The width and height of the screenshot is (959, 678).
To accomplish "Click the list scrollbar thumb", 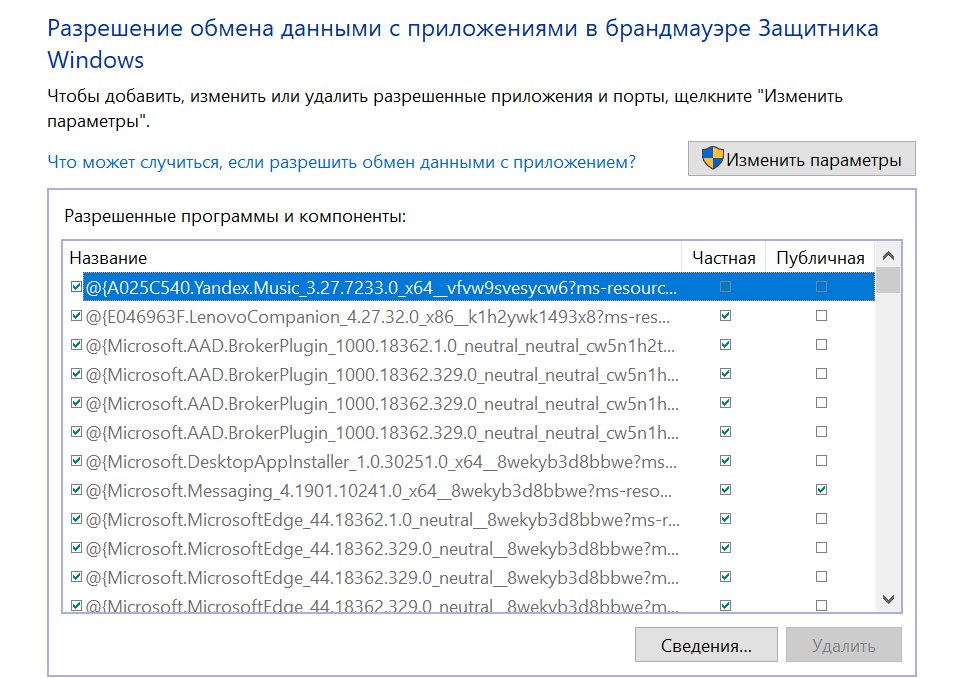I will [889, 281].
